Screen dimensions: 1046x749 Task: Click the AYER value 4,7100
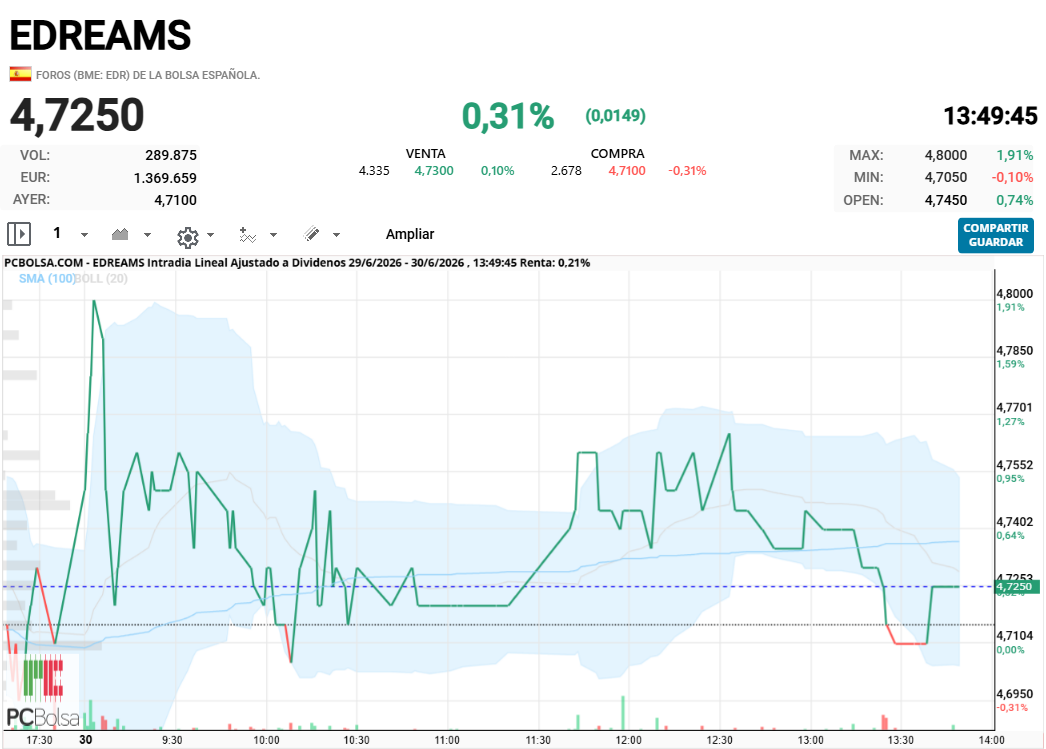[175, 200]
